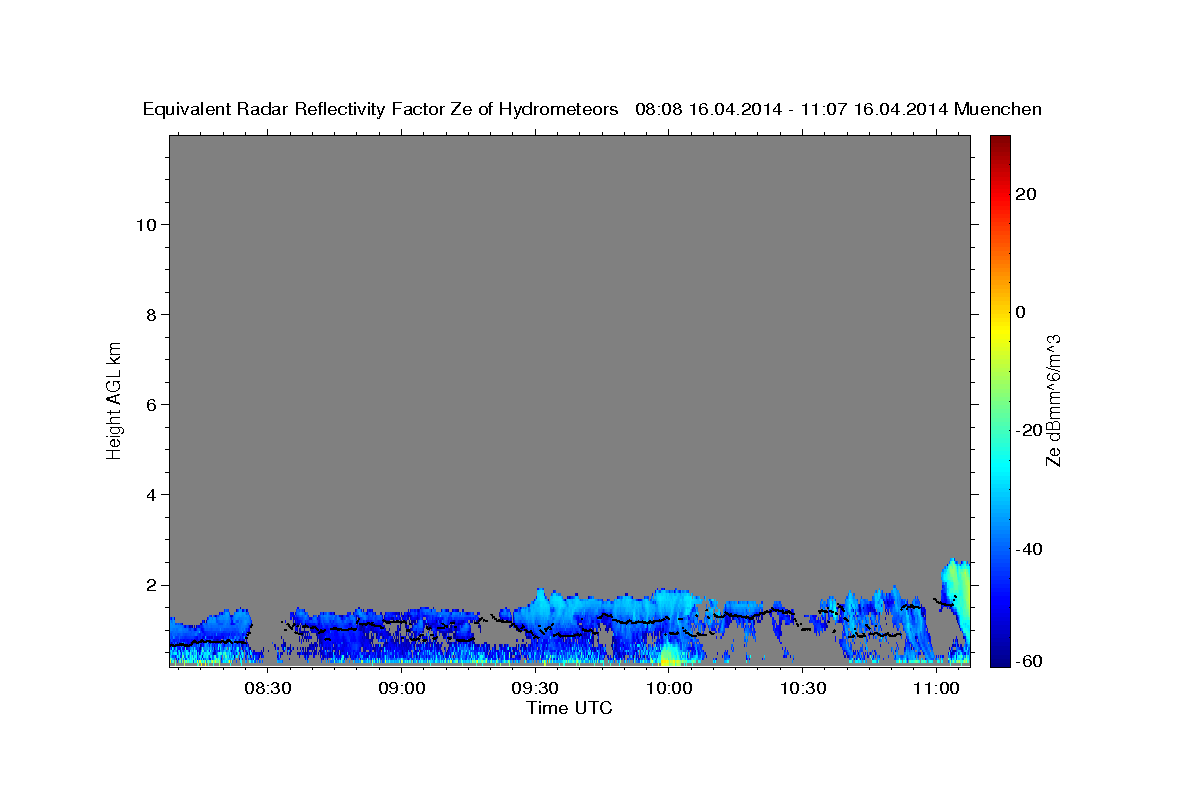Viewport: 1200px width, 800px height.
Task: Click the colorbar label '-40'
Action: [1028, 548]
